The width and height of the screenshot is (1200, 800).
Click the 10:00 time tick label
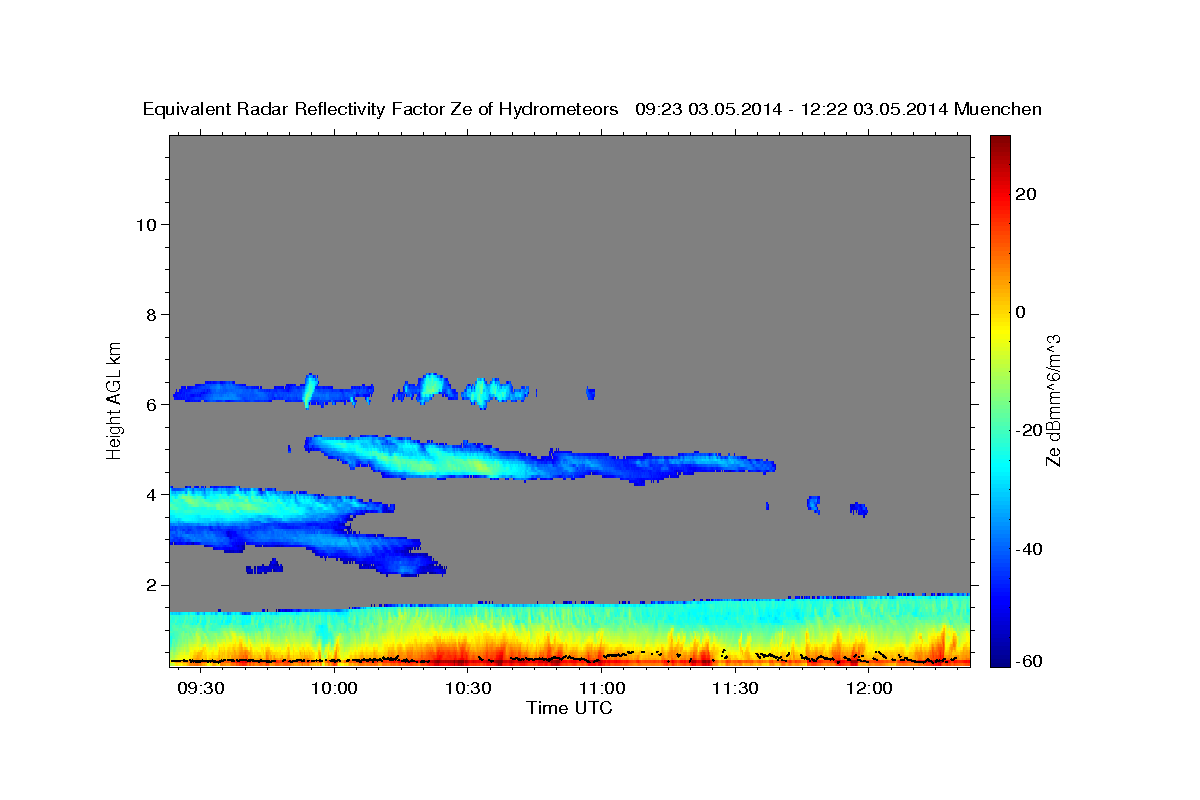coord(335,690)
